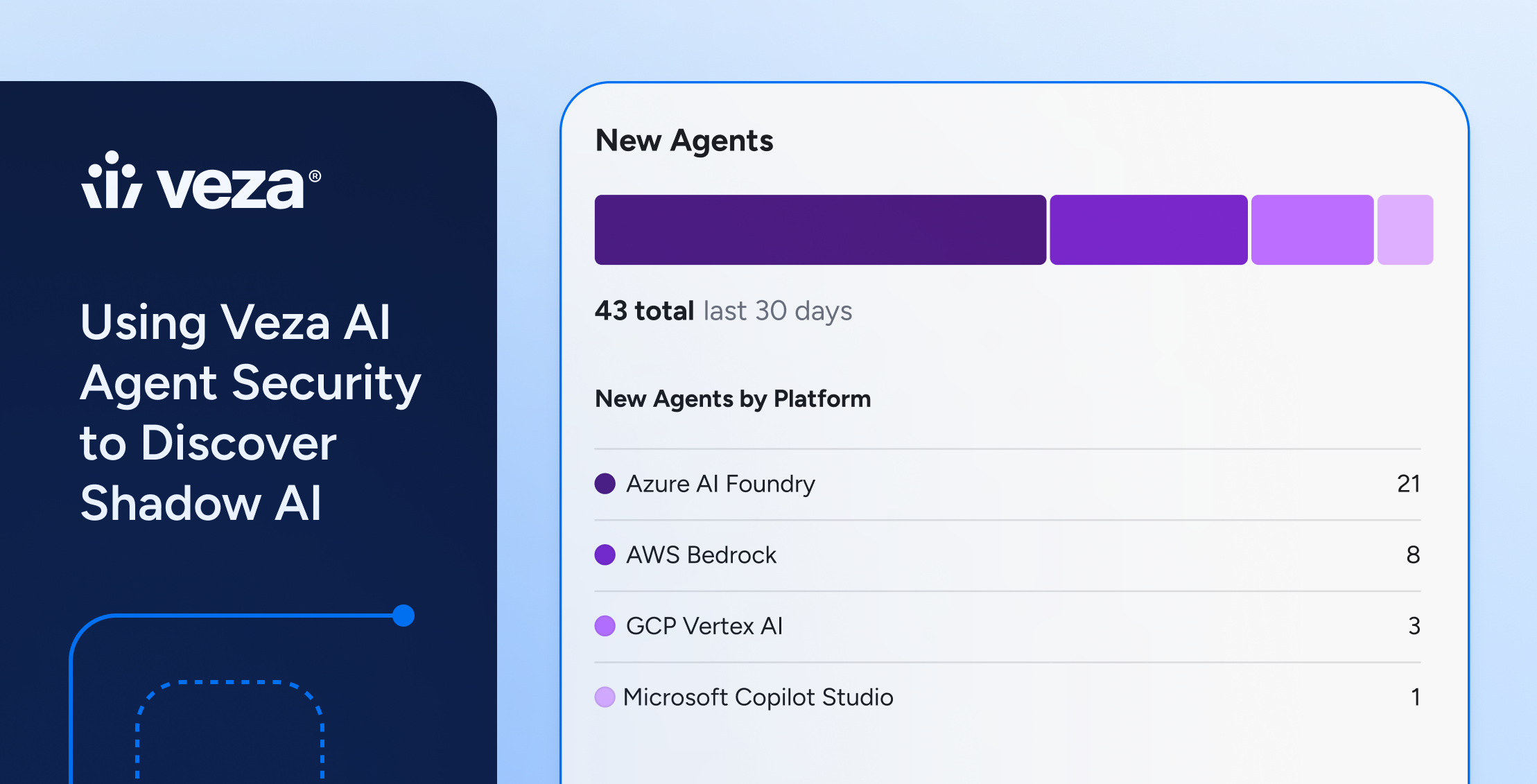This screenshot has height=784, width=1537.
Task: Select the third, light purple bar segment
Action: click(x=1312, y=229)
